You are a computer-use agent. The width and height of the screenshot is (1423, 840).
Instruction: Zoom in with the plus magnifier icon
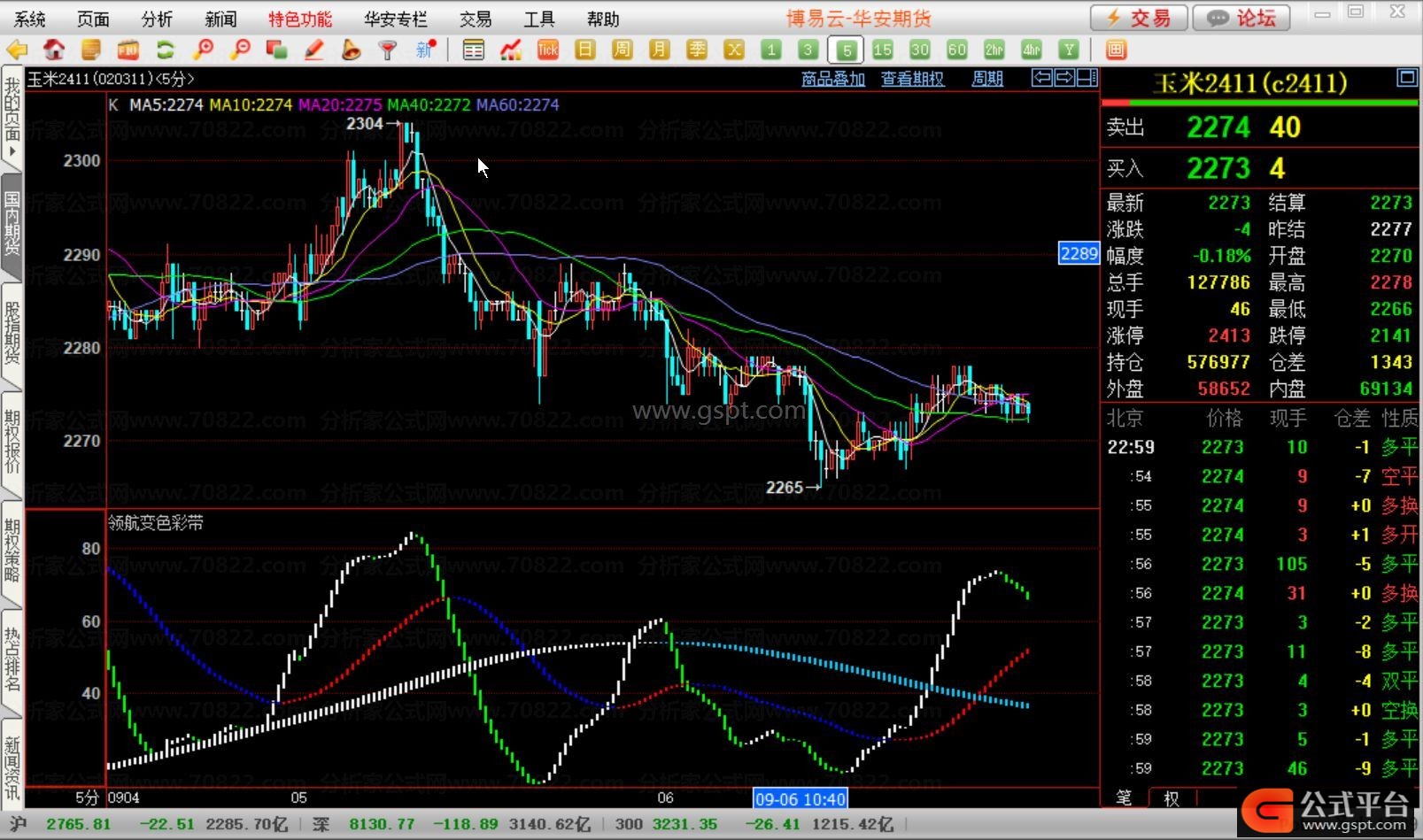203,50
